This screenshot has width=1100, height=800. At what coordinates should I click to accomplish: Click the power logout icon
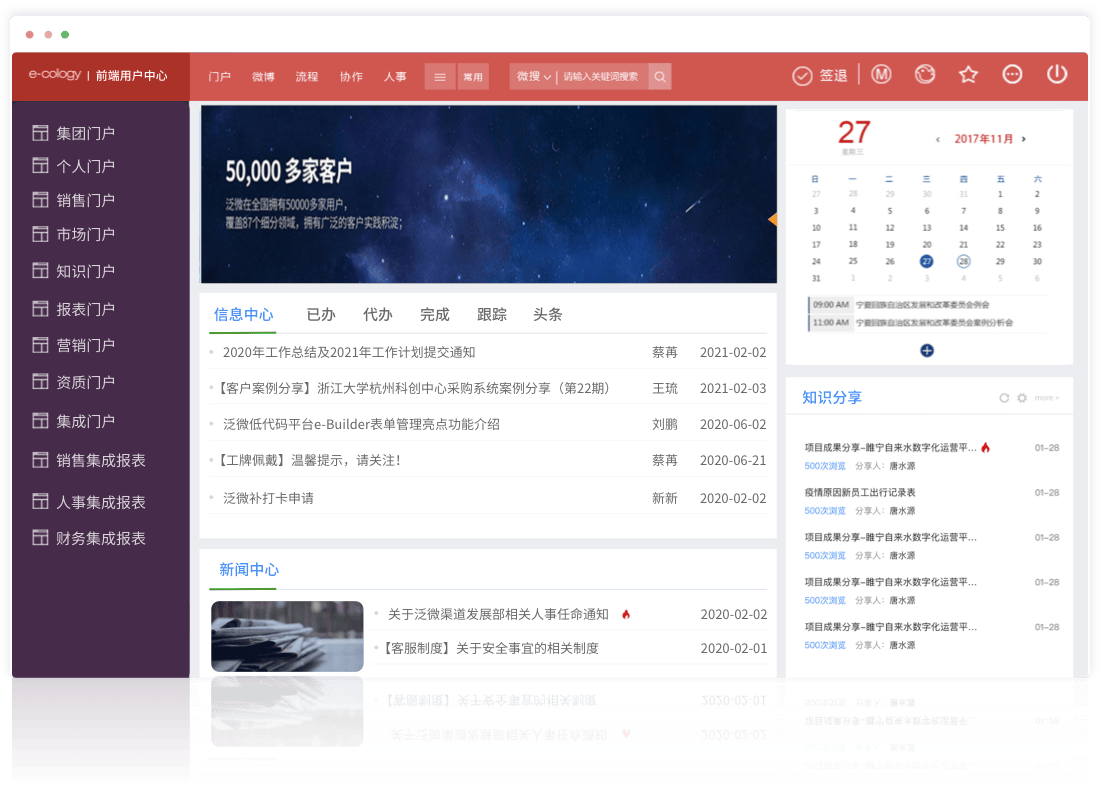(x=1057, y=75)
